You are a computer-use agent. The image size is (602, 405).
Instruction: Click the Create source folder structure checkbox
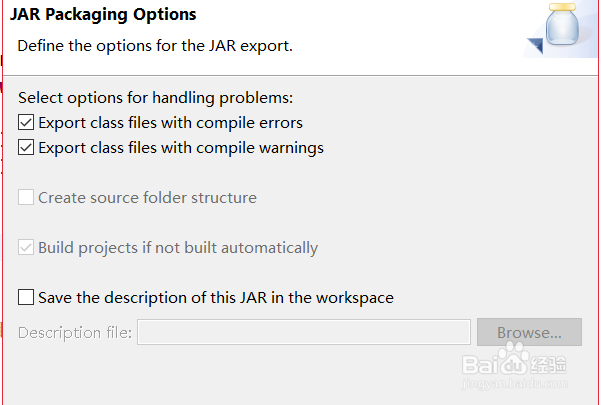(26, 197)
